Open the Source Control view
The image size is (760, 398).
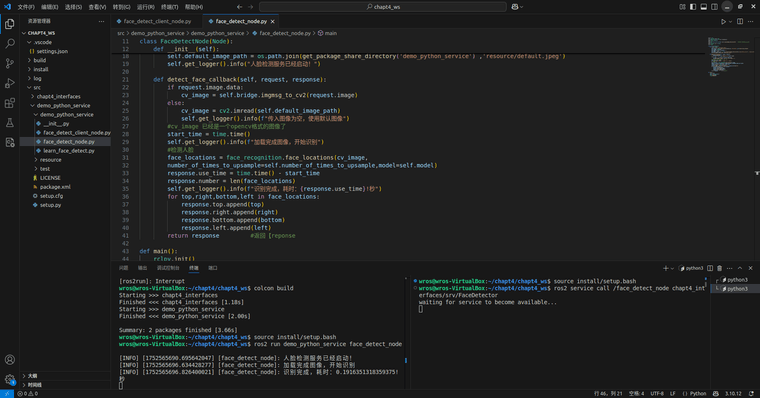[x=10, y=64]
